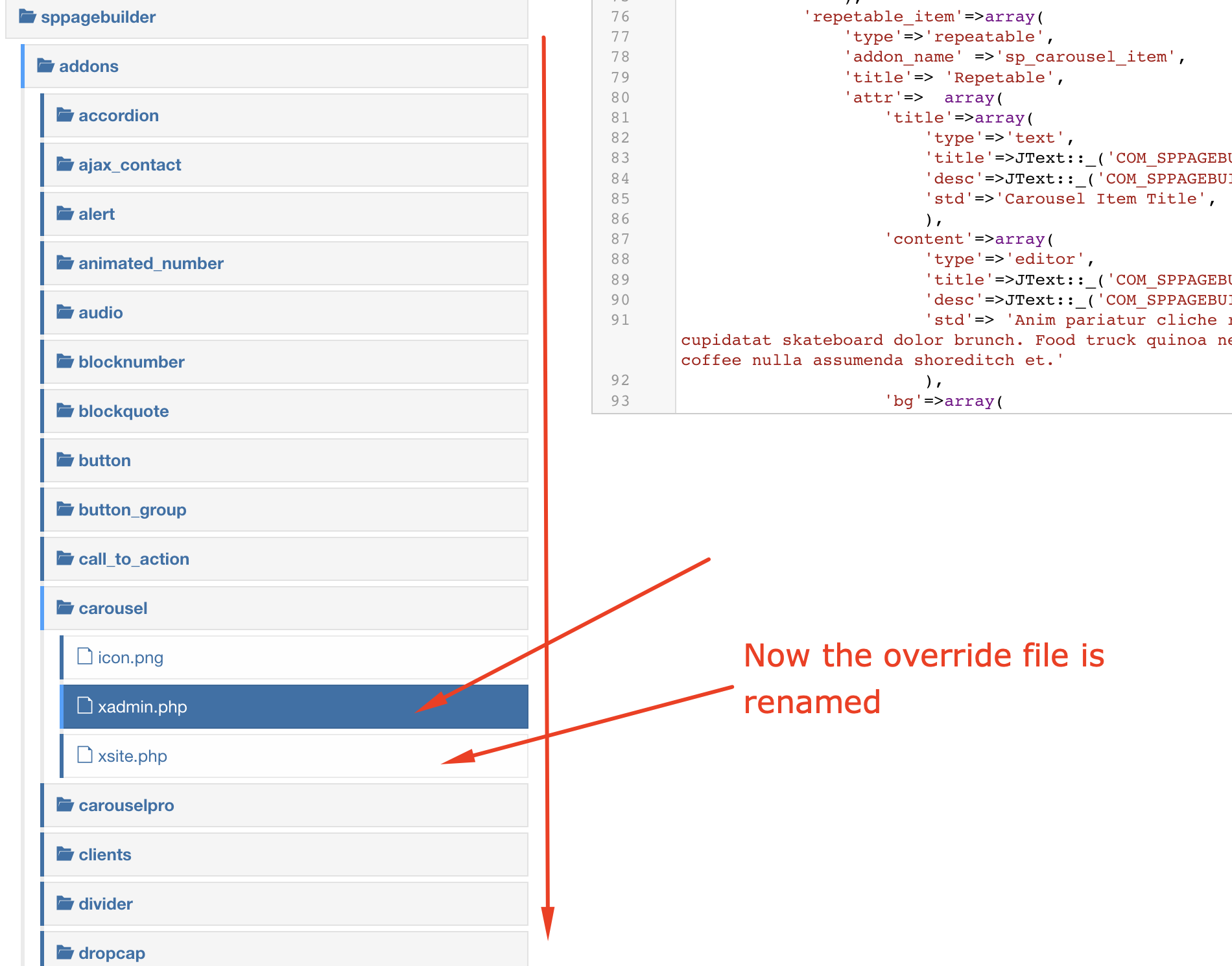Click the carousel folder icon
This screenshot has height=966, width=1232.
[65, 607]
